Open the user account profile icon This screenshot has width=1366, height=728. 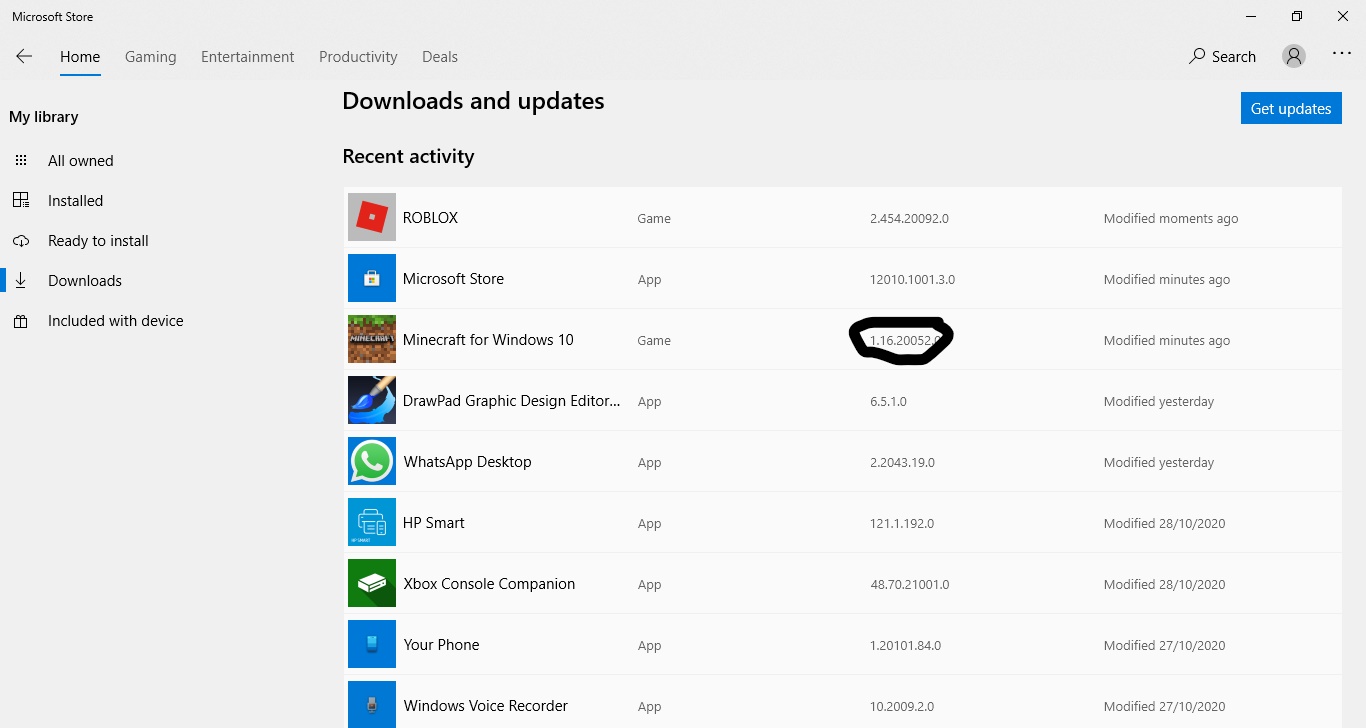[x=1294, y=57]
